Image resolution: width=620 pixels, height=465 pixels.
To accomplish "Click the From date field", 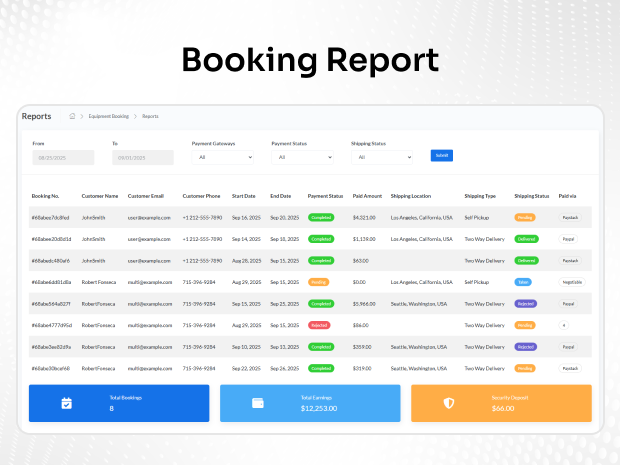I will click(x=63, y=157).
